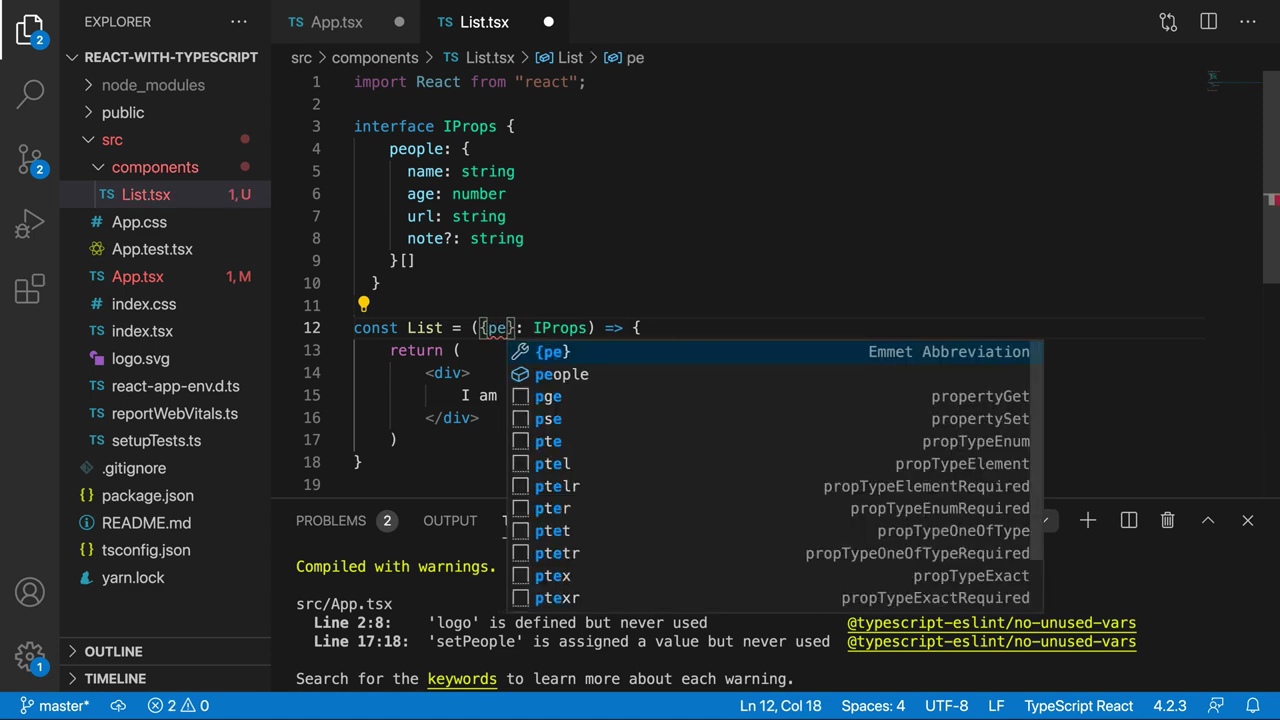Open errors and warnings status indicator
Screen dimensions: 1280x720
[x=178, y=706]
